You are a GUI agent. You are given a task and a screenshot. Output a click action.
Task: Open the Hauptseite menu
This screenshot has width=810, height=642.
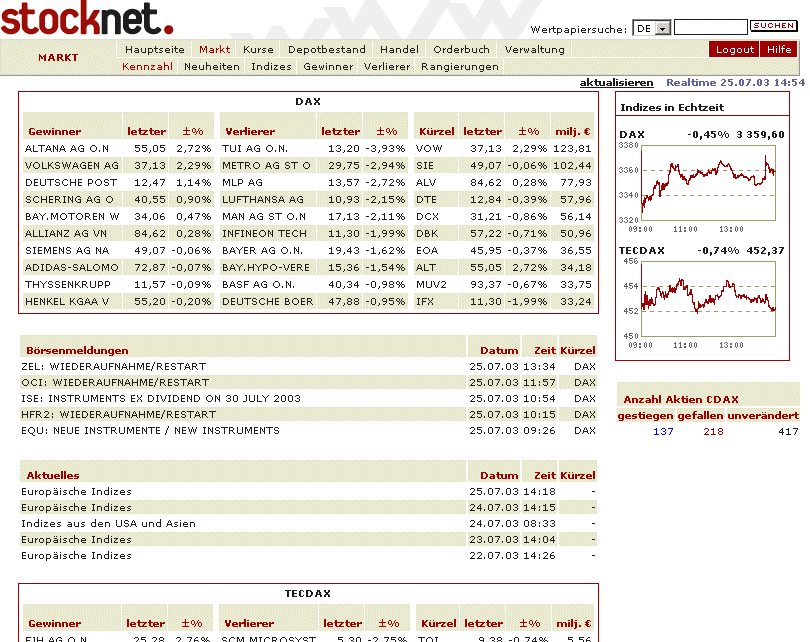[x=154, y=50]
